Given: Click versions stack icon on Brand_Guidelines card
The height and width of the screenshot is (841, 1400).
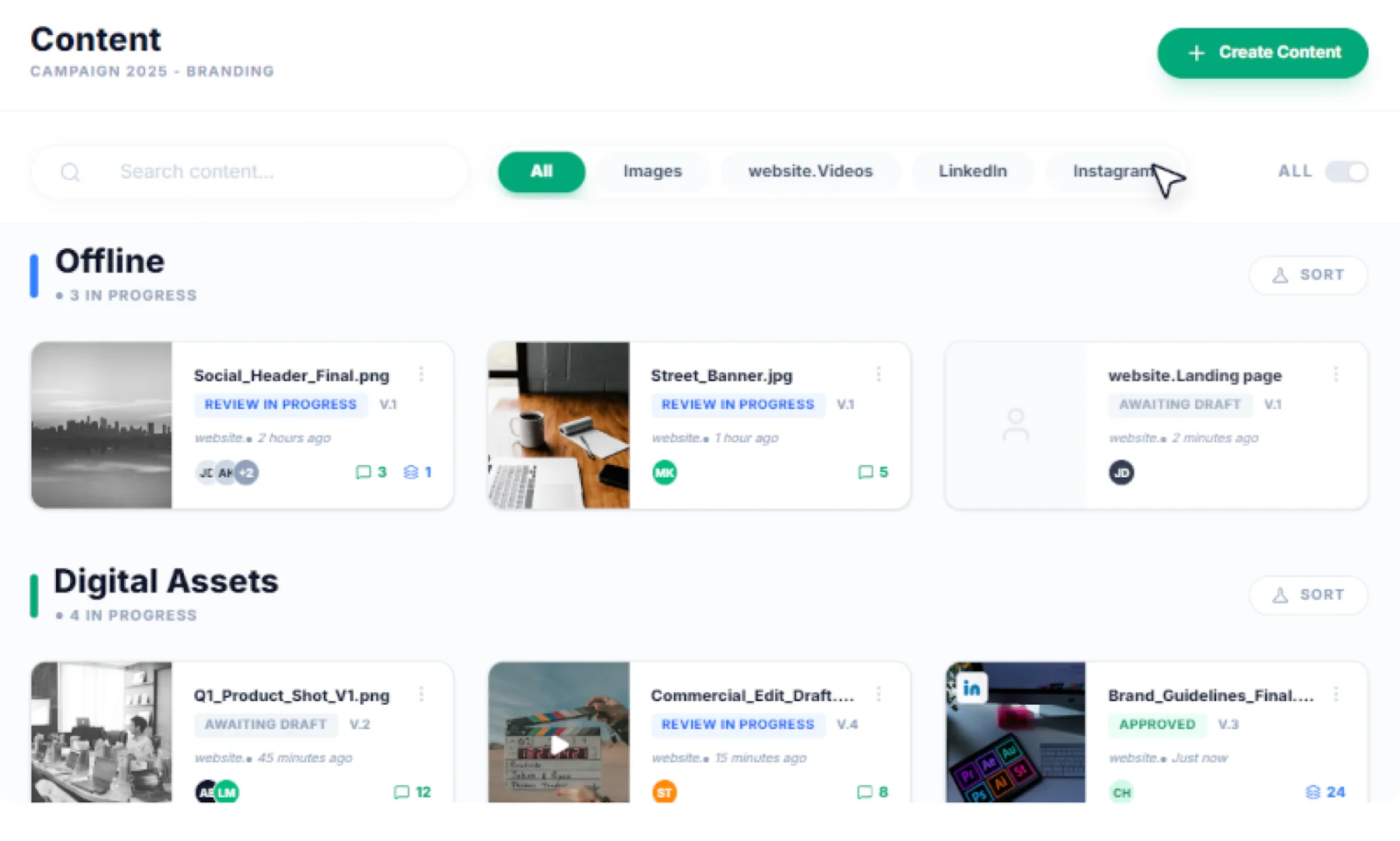Looking at the screenshot, I should [x=1313, y=792].
